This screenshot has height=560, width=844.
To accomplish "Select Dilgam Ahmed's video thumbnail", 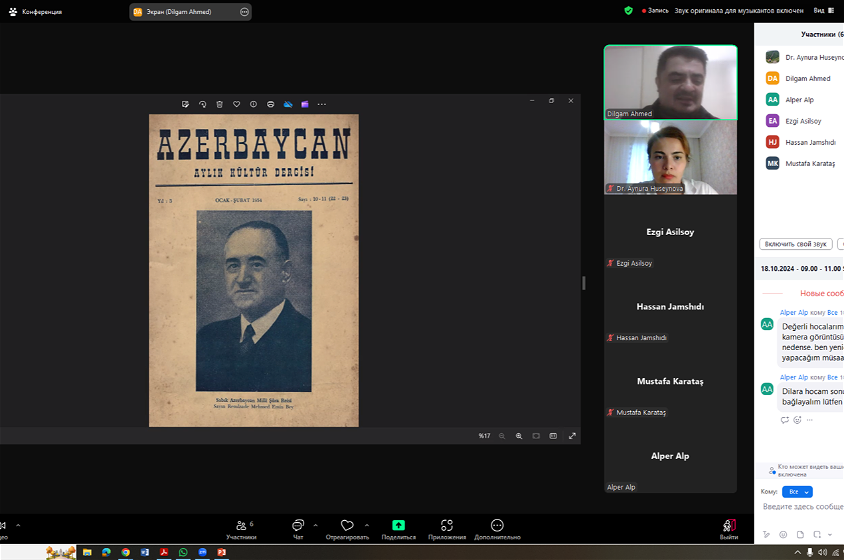I will (670, 82).
